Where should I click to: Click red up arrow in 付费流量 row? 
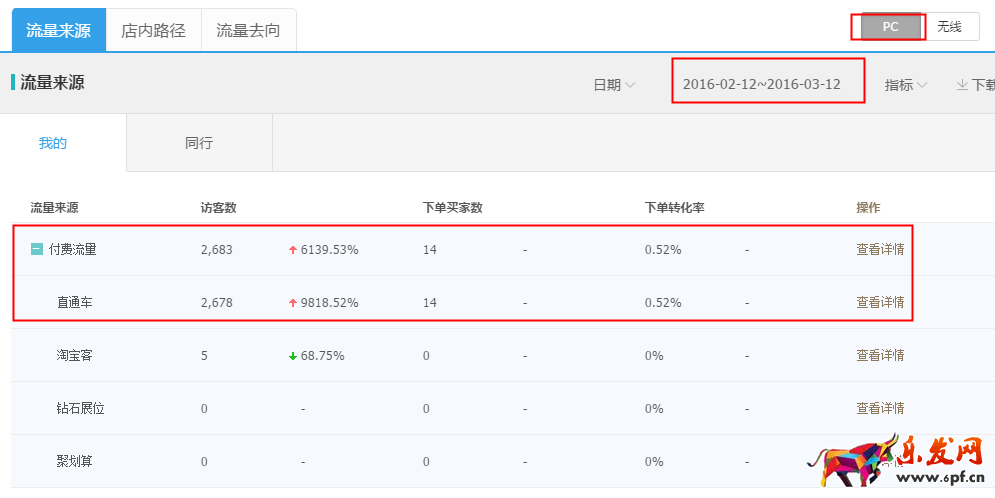(x=293, y=250)
